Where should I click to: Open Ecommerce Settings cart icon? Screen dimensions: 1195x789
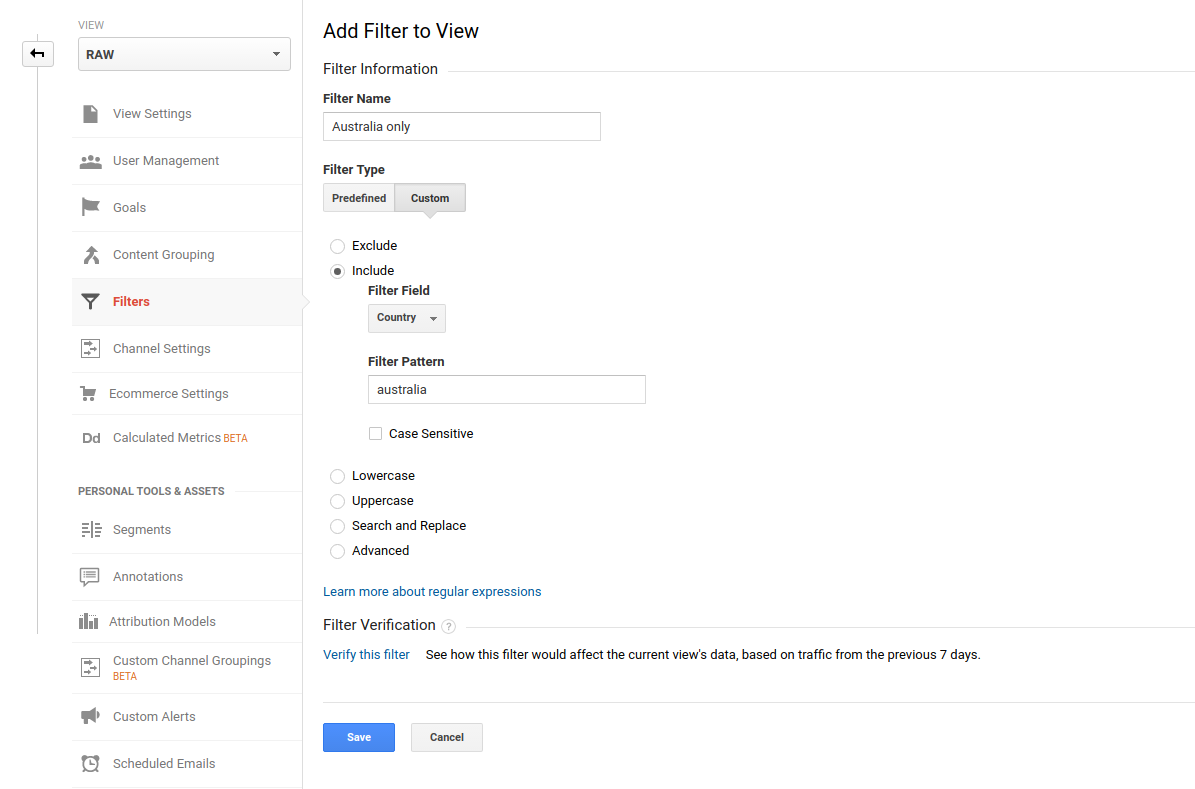click(x=88, y=393)
